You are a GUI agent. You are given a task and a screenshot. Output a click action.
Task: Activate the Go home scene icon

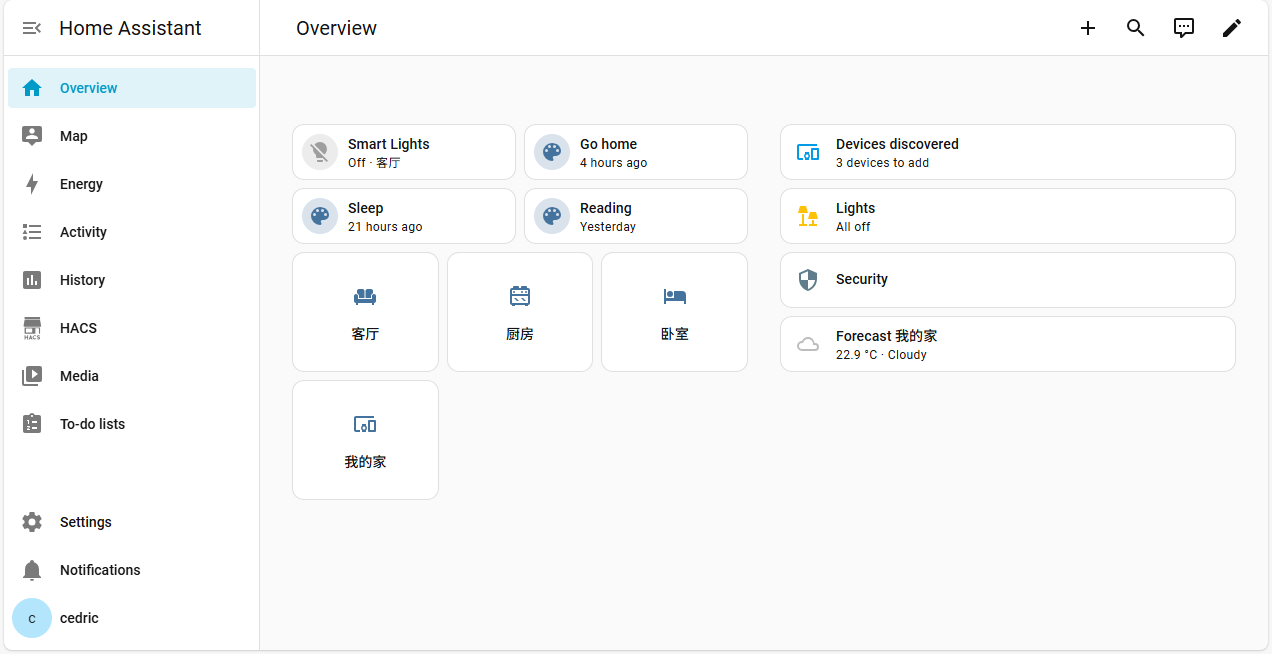point(552,152)
